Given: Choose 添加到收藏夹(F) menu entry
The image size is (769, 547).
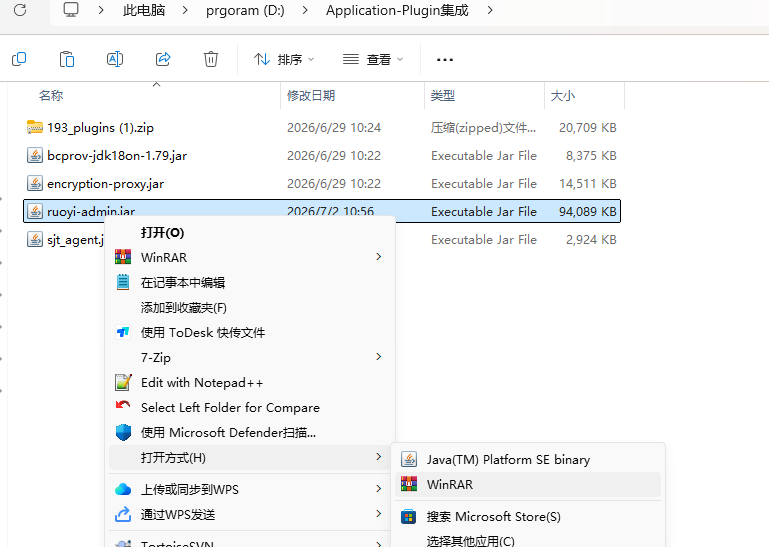Looking at the screenshot, I should [x=251, y=307].
